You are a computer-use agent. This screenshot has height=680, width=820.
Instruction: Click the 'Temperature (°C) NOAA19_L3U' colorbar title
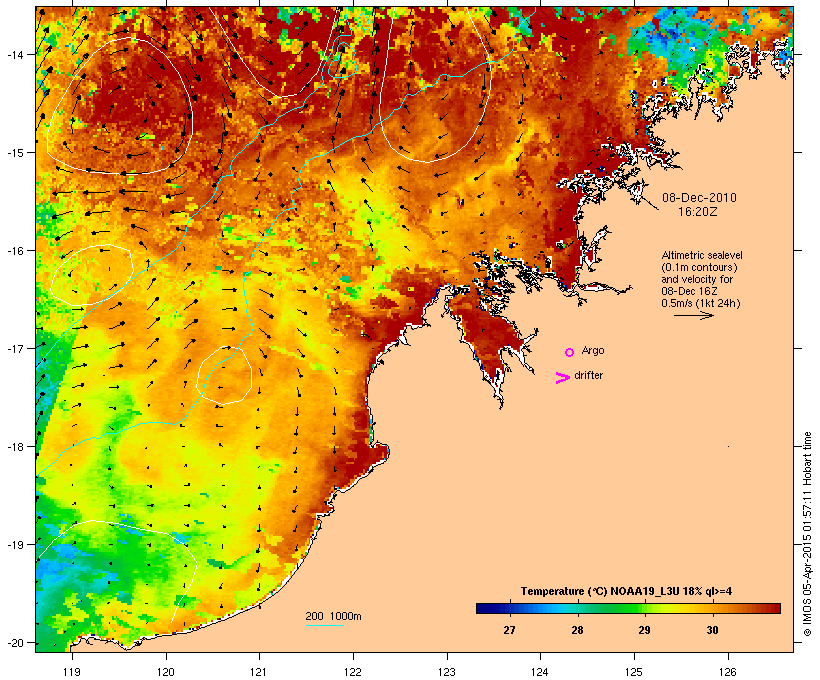tap(626, 591)
